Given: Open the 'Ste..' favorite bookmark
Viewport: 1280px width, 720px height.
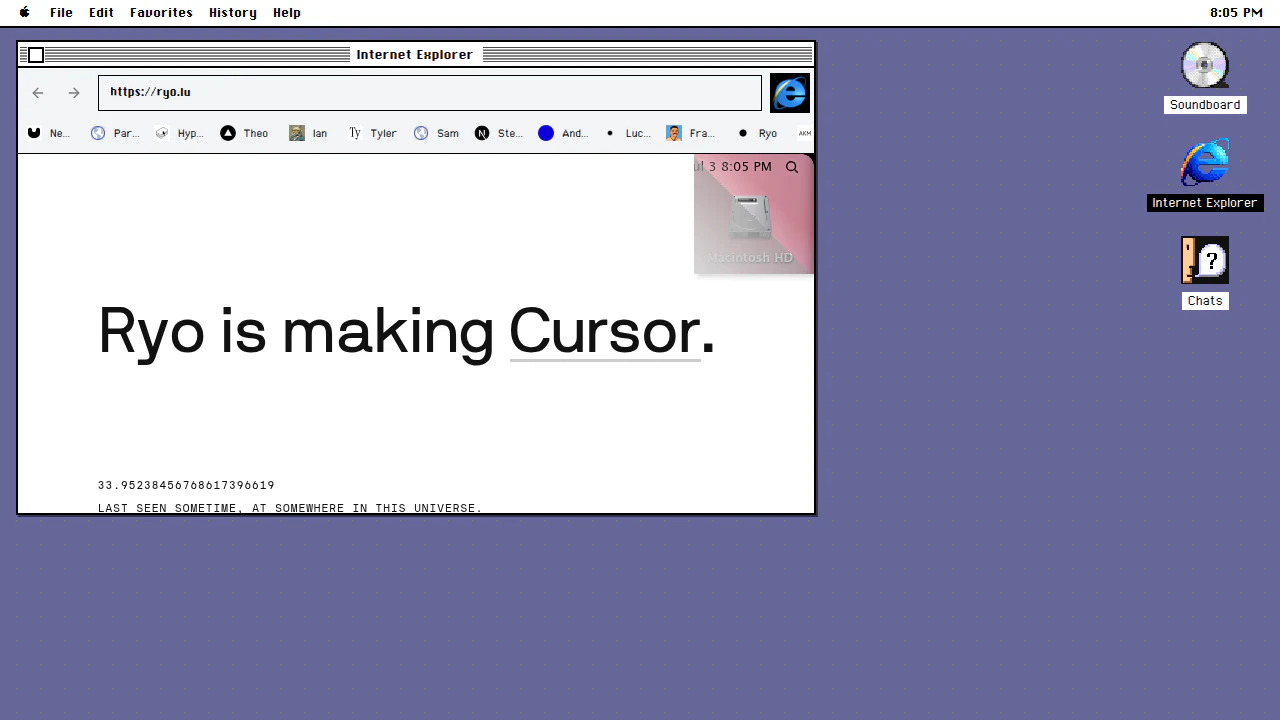Looking at the screenshot, I should point(499,133).
